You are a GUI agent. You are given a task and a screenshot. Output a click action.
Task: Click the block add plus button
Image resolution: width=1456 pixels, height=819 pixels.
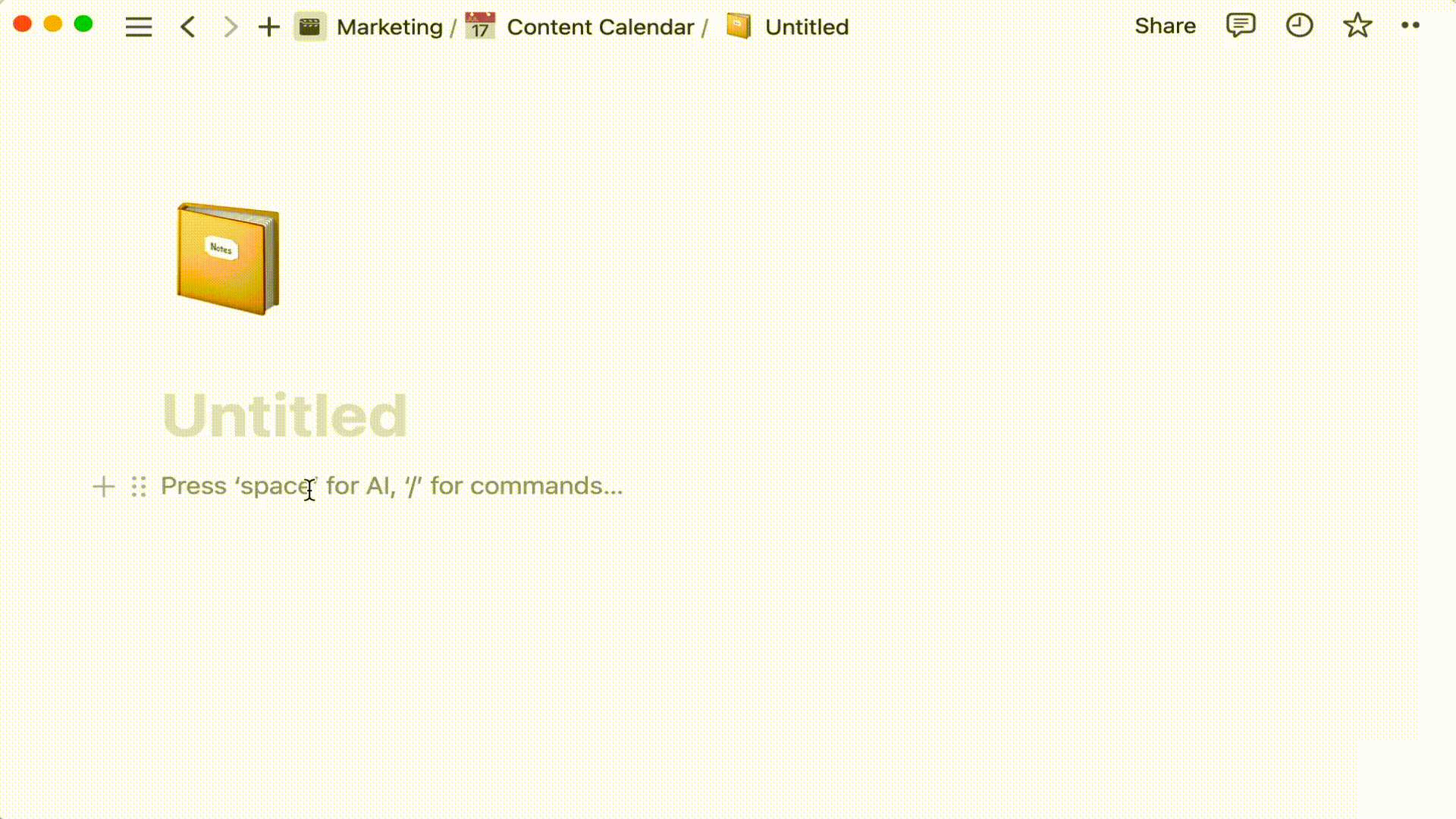coord(103,487)
